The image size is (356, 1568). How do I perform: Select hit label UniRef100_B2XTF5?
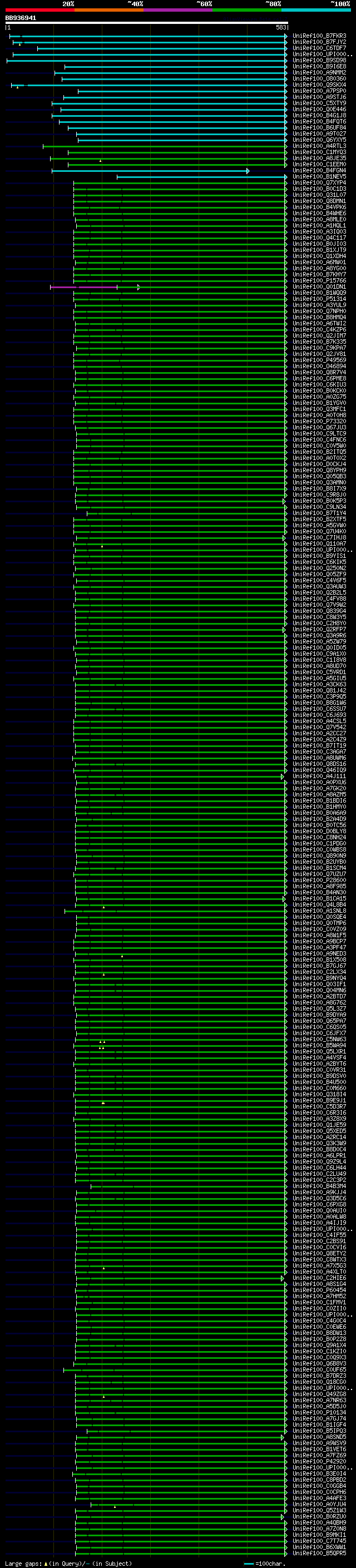[319, 519]
